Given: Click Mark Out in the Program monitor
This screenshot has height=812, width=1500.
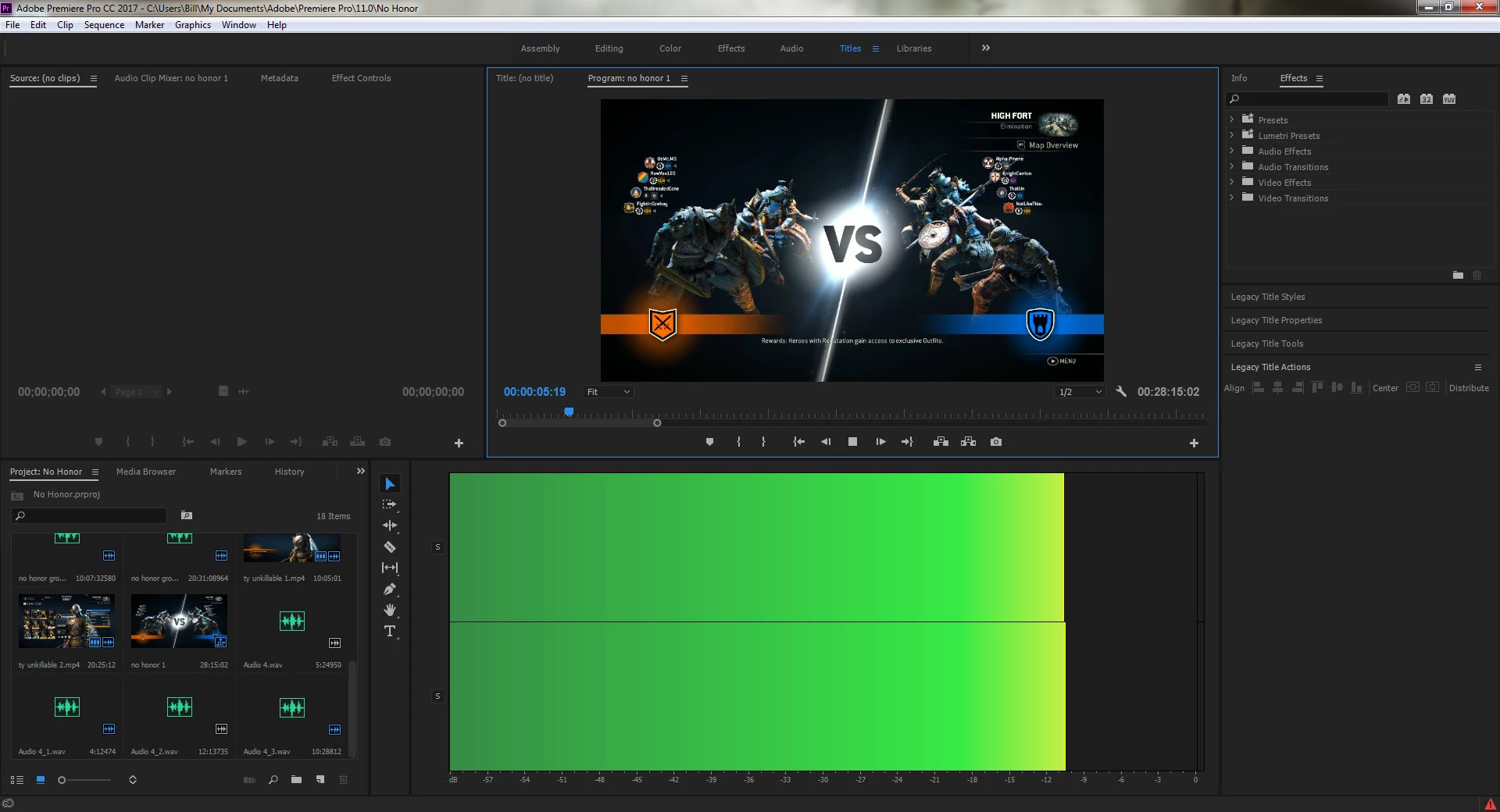Looking at the screenshot, I should click(763, 442).
